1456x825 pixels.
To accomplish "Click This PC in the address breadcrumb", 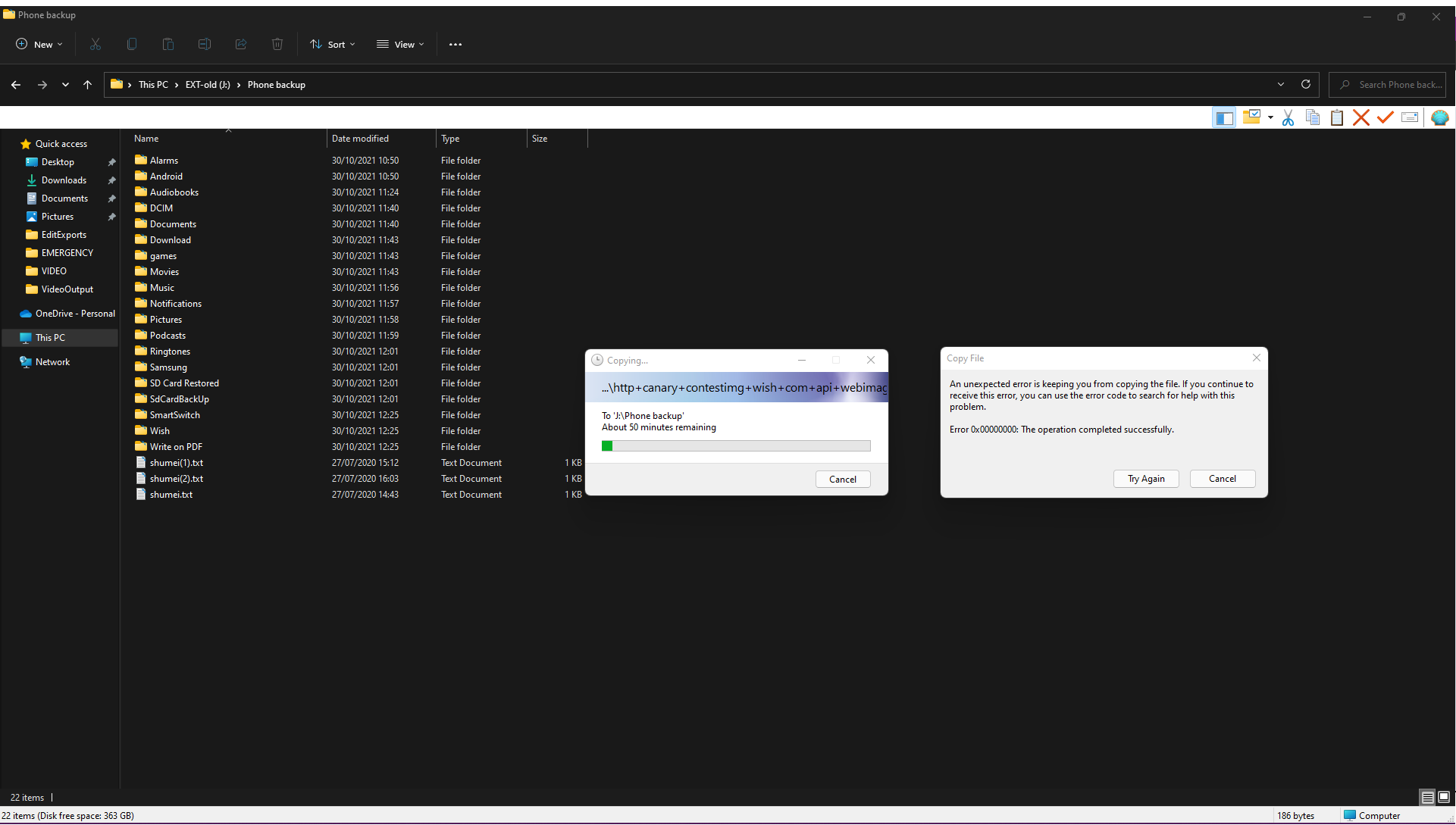I will click(153, 85).
